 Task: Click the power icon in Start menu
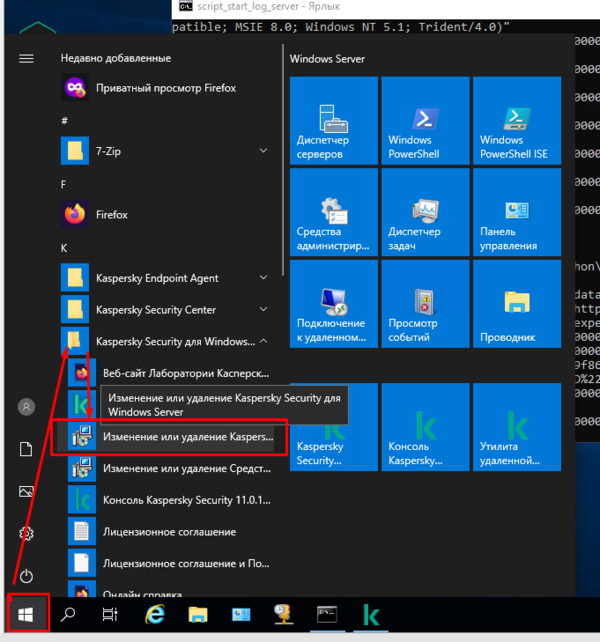point(27,576)
